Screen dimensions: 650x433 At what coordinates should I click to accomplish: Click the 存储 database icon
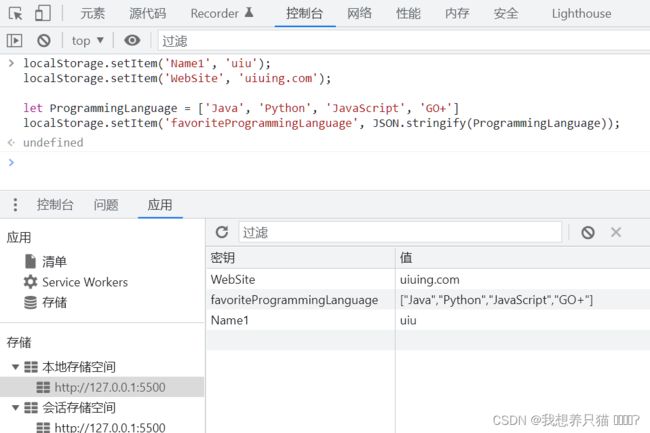click(x=30, y=302)
